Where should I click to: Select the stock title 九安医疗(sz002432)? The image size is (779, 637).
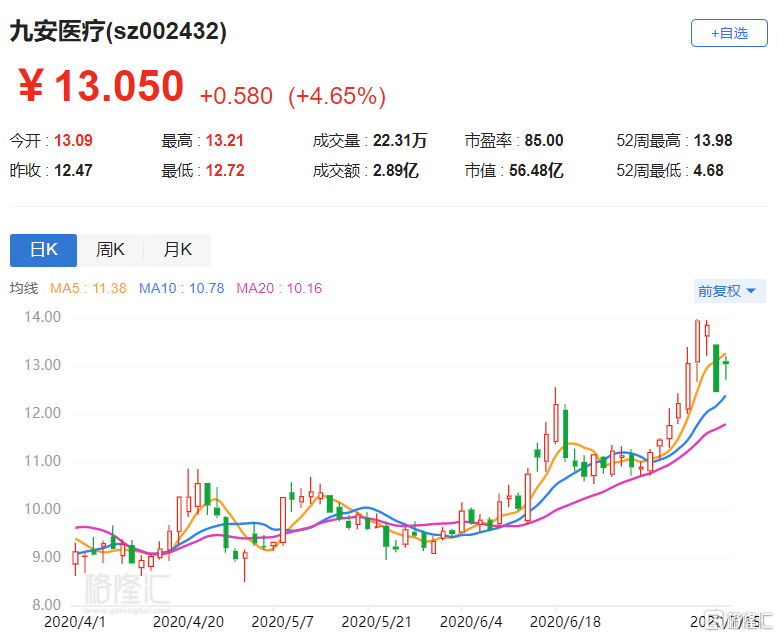[x=118, y=31]
